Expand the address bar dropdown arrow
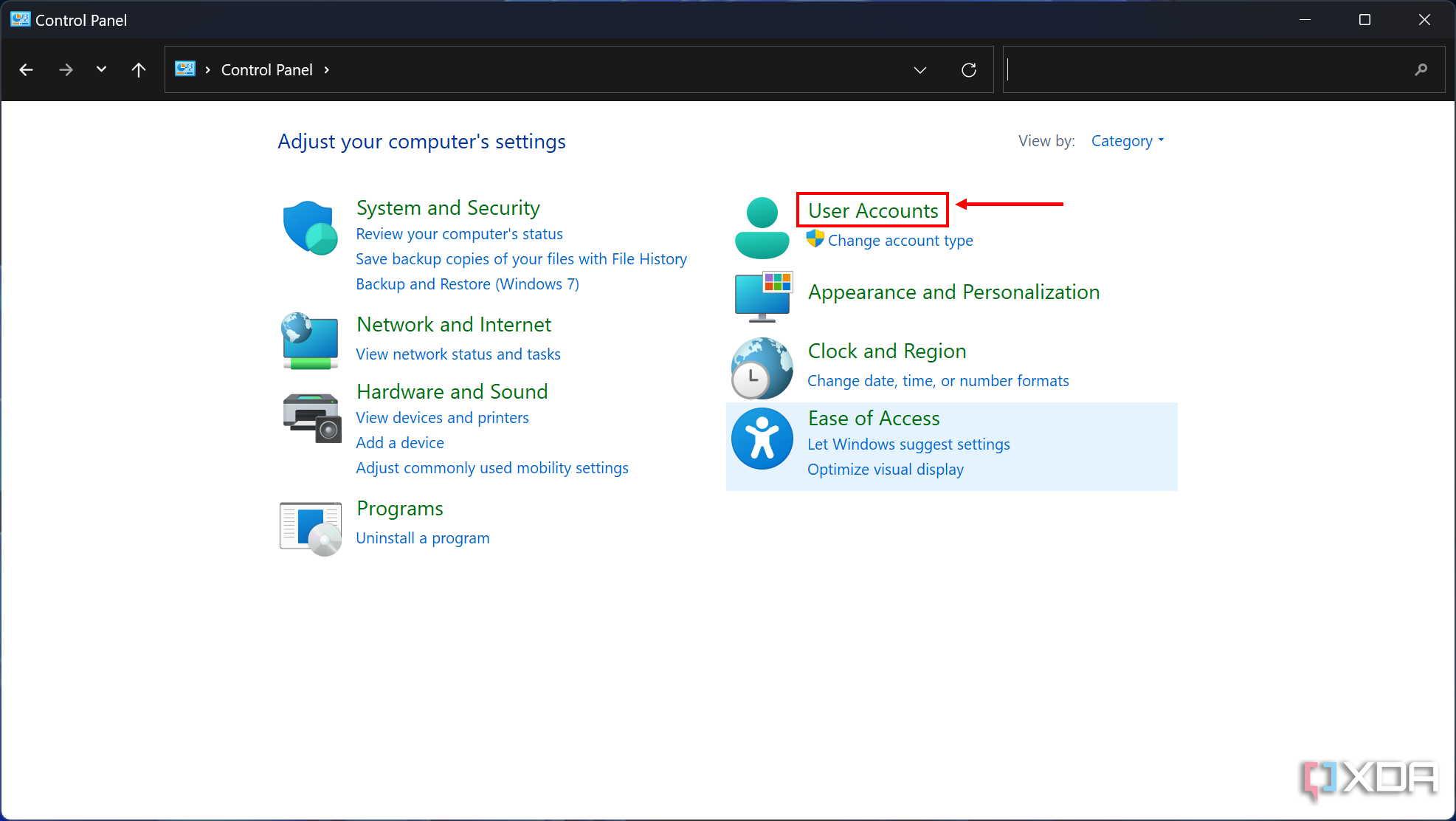Screen dimensions: 1456x821 (920, 70)
